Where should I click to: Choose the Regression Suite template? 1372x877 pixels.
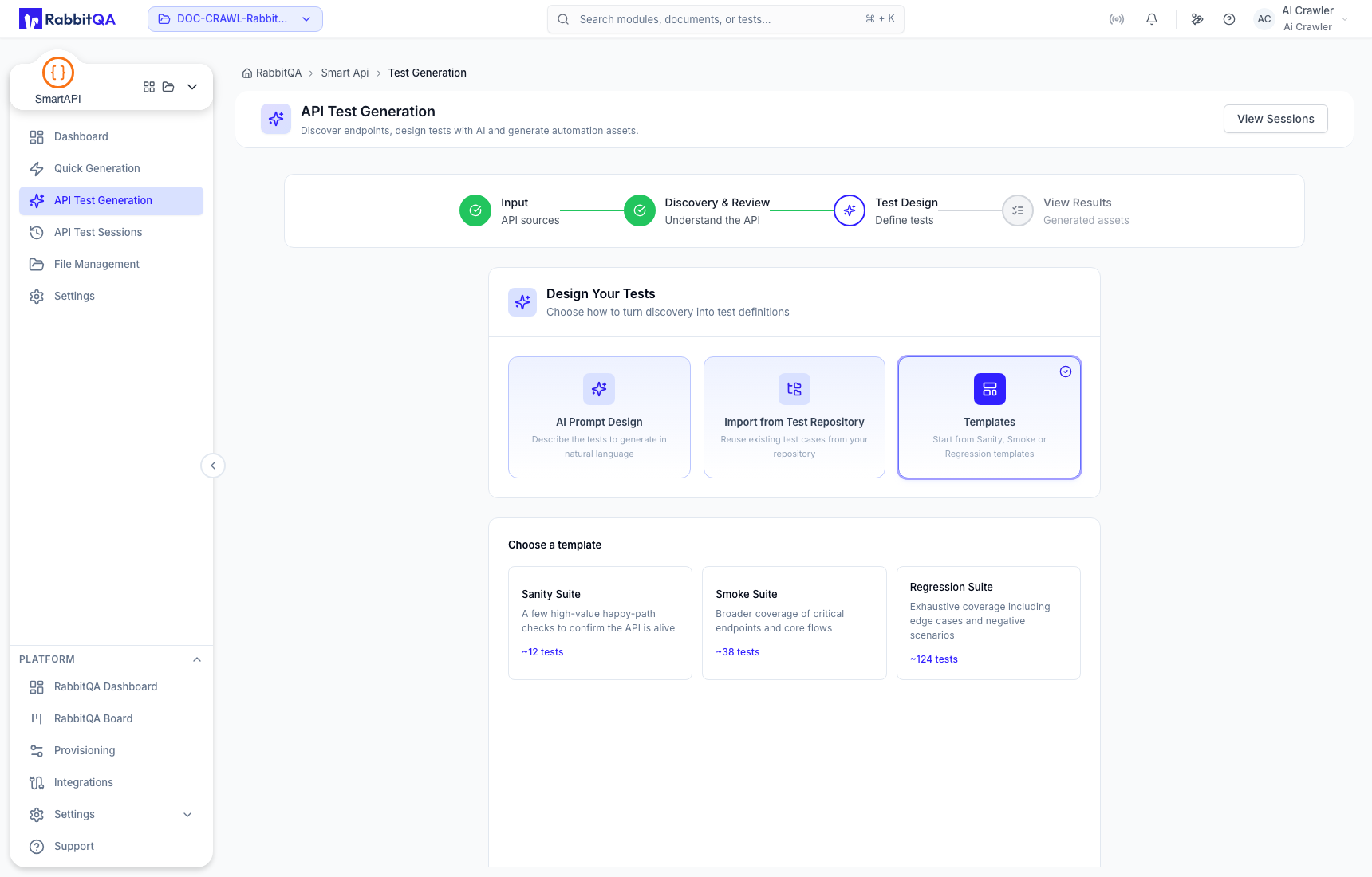[x=988, y=623]
